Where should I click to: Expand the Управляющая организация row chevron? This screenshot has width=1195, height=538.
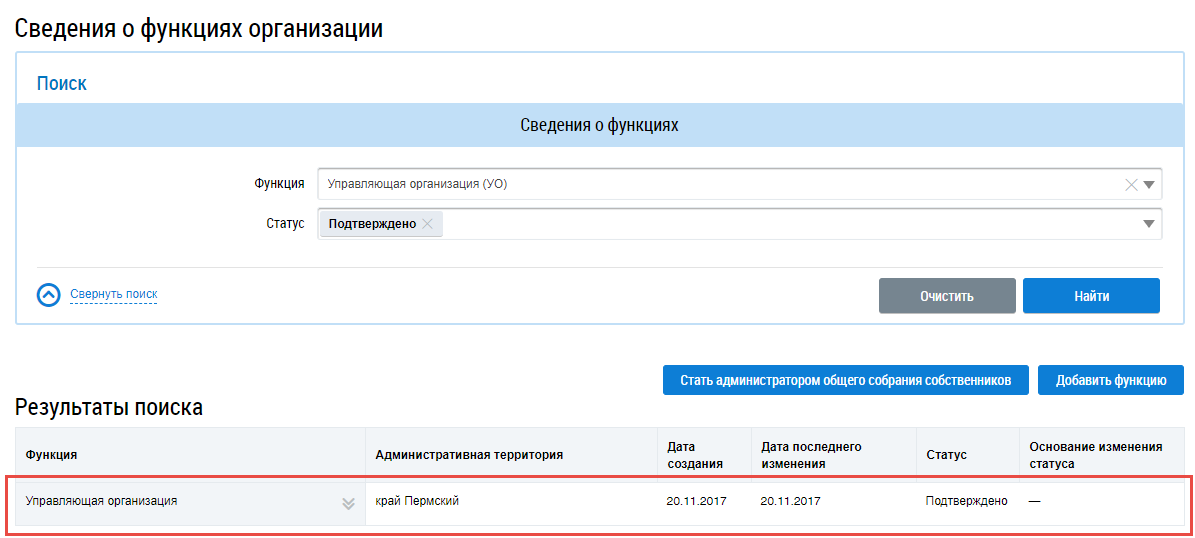[x=348, y=503]
